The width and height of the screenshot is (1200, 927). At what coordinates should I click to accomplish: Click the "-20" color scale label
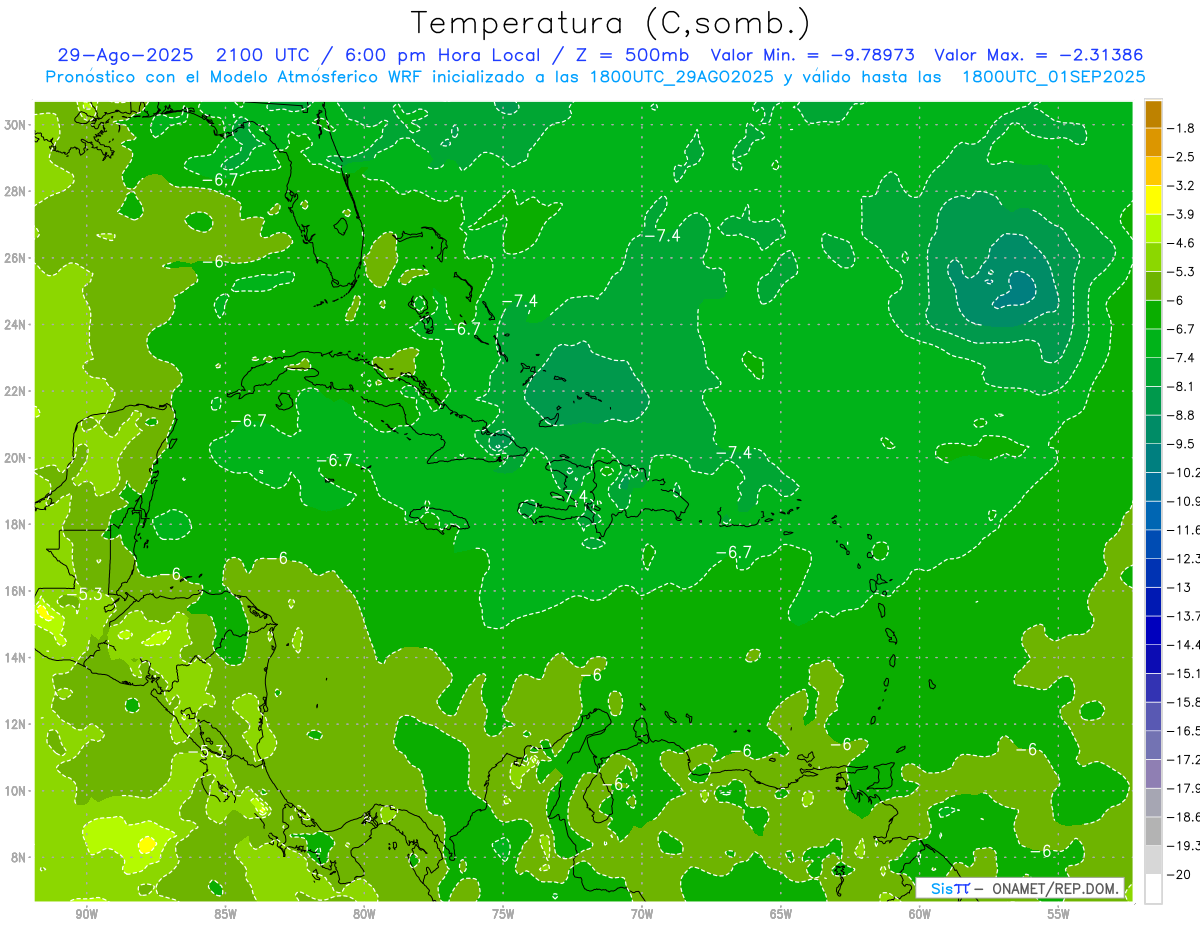(x=1180, y=875)
